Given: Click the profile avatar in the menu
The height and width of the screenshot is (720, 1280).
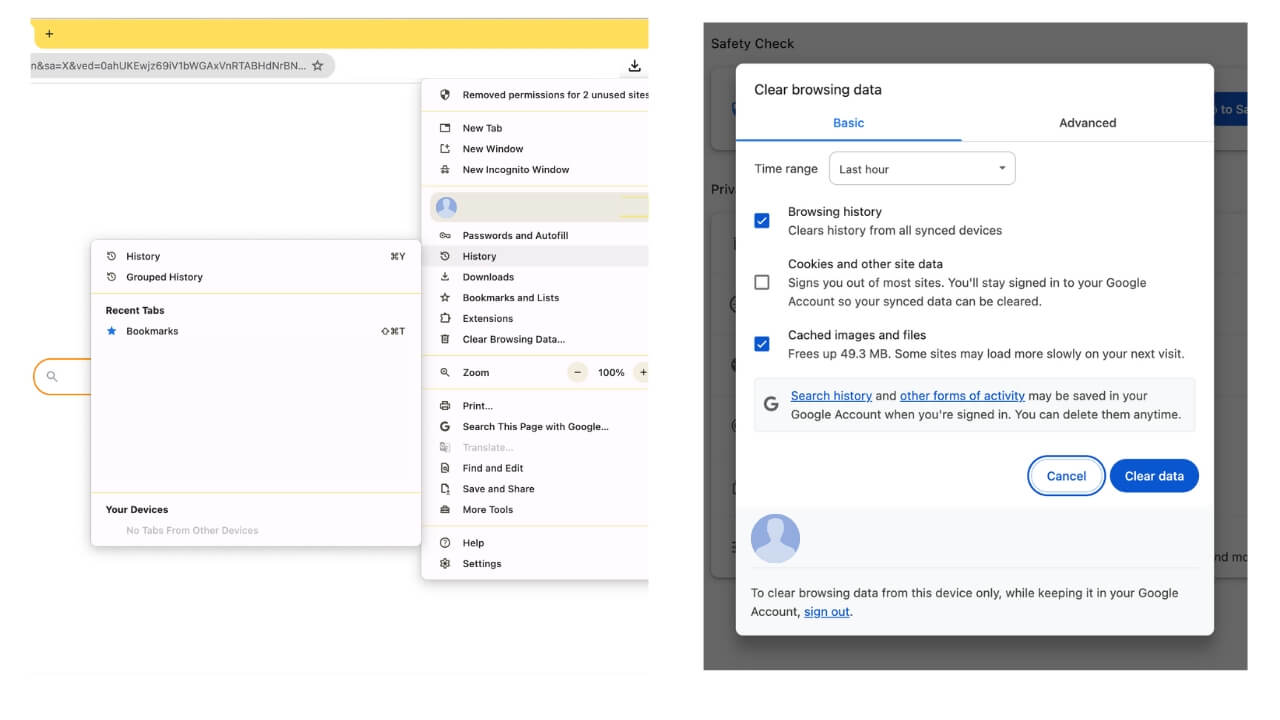Looking at the screenshot, I should tap(446, 207).
